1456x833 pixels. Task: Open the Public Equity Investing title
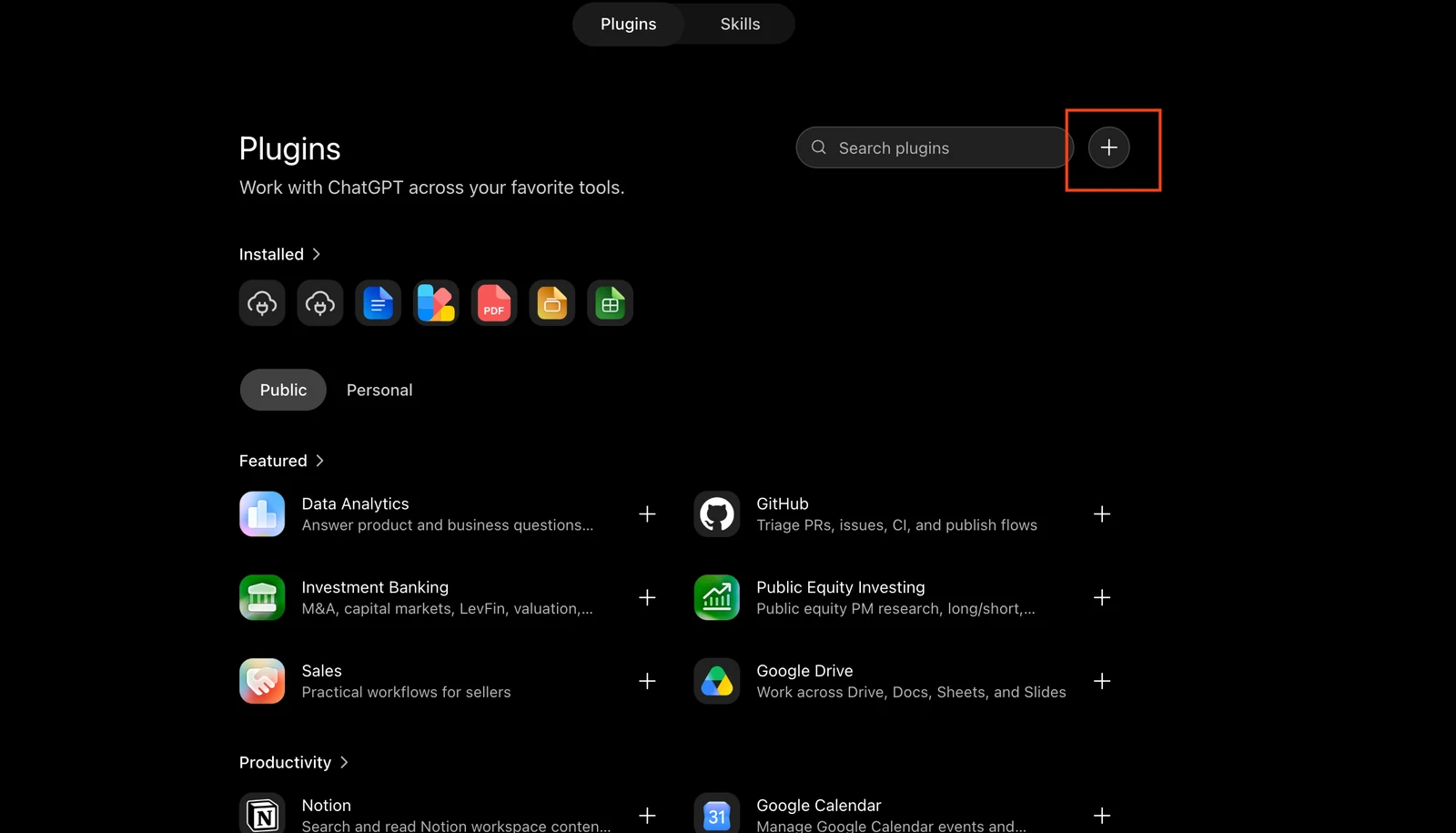pos(841,588)
